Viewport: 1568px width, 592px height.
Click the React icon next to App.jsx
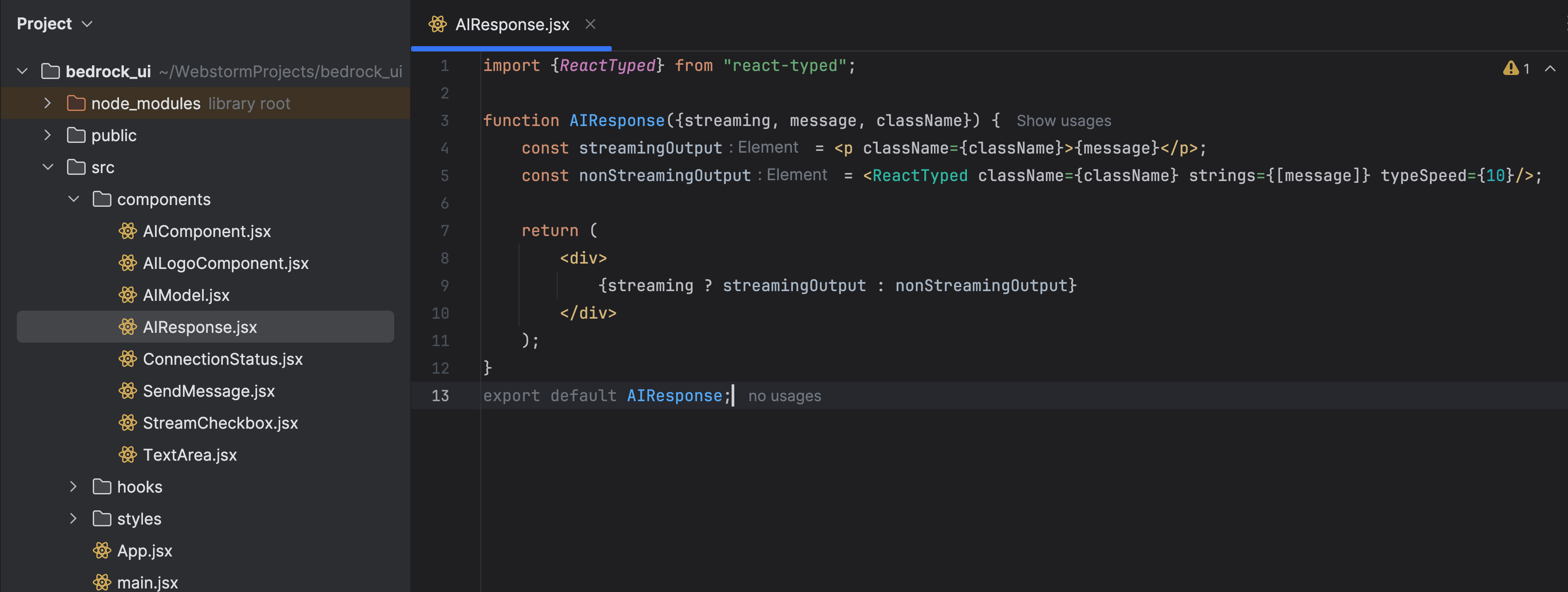[102, 551]
